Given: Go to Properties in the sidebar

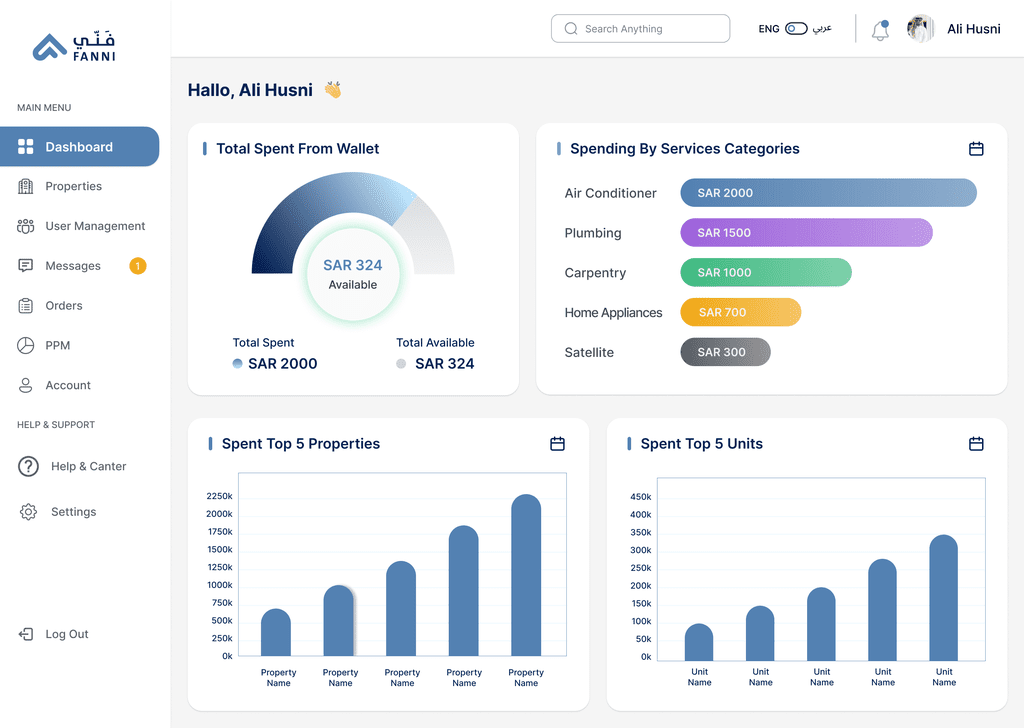Looking at the screenshot, I should click(x=74, y=186).
